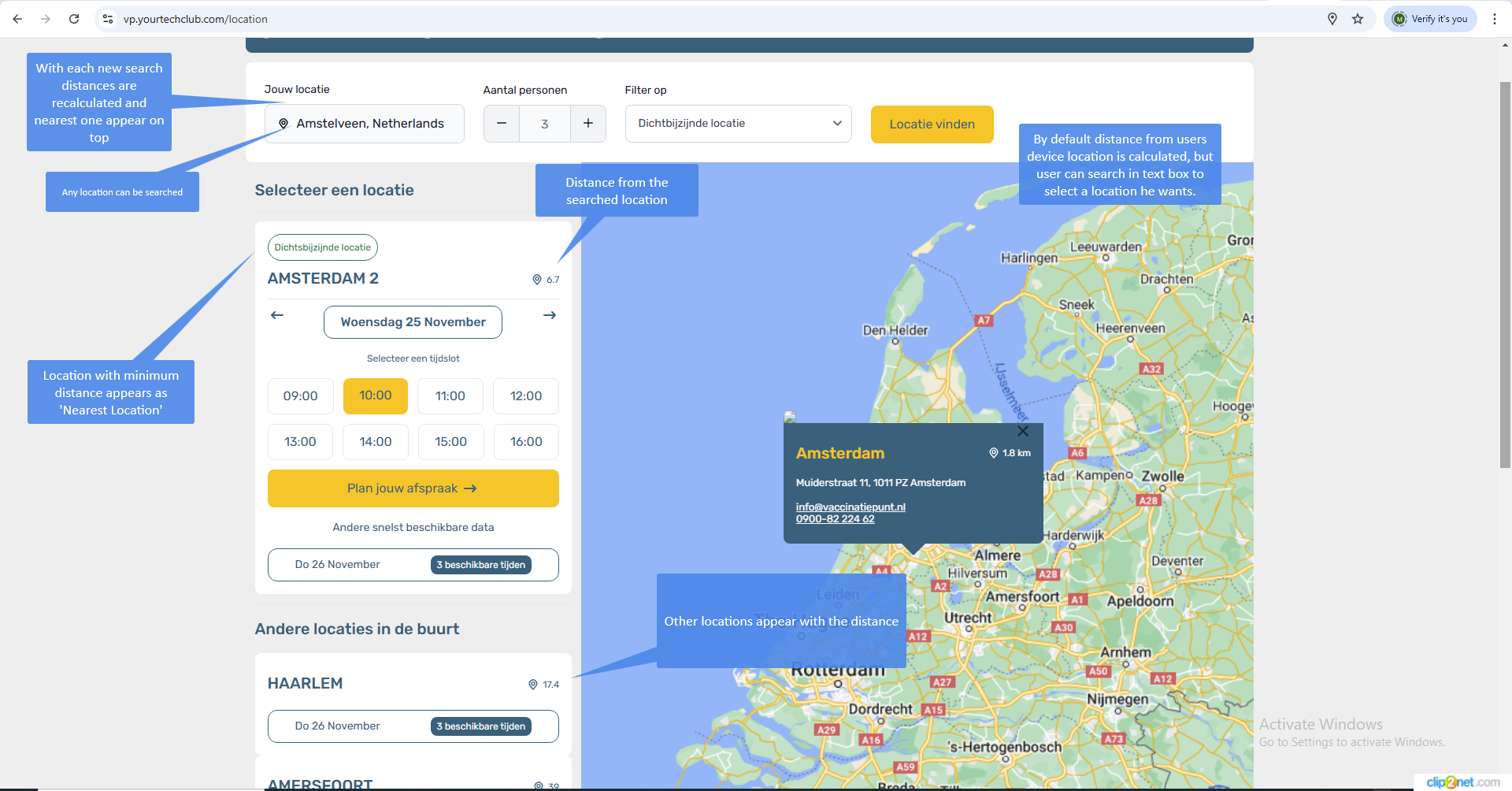Increase number of persons with plus button
This screenshot has height=791, width=1512.
pos(587,124)
